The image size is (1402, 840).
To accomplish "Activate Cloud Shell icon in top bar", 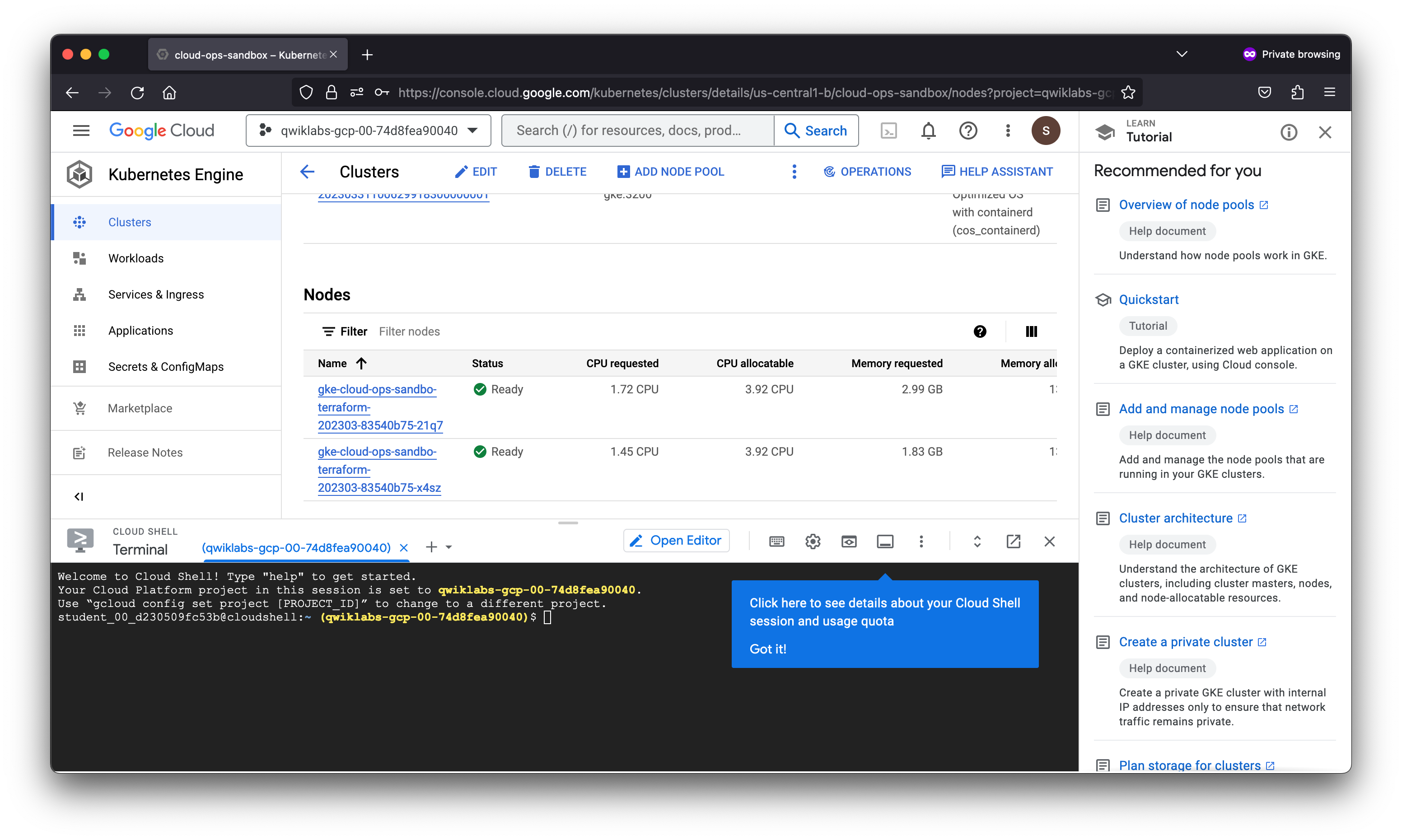I will [888, 131].
